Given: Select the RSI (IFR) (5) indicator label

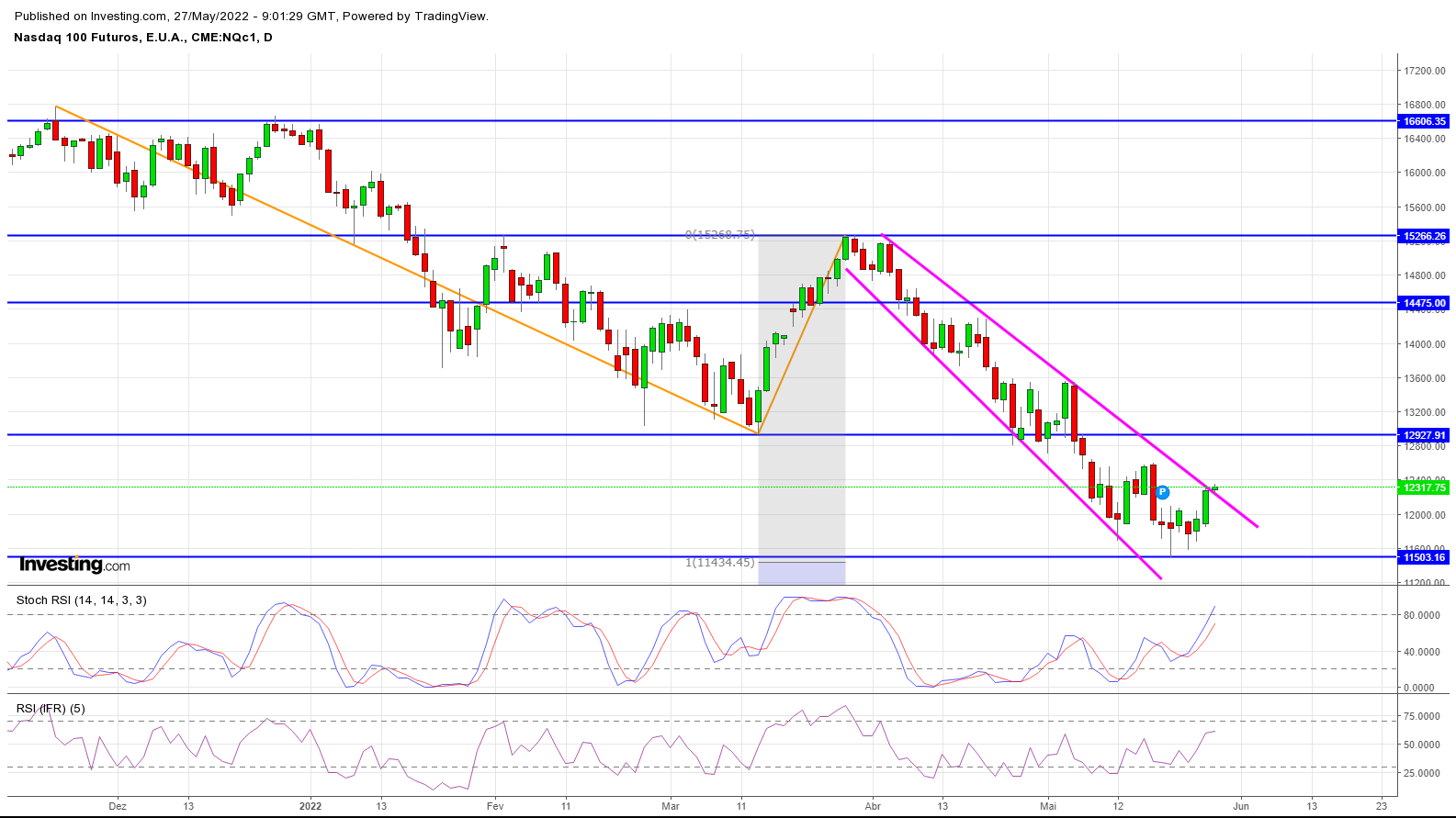Looking at the screenshot, I should (x=51, y=709).
